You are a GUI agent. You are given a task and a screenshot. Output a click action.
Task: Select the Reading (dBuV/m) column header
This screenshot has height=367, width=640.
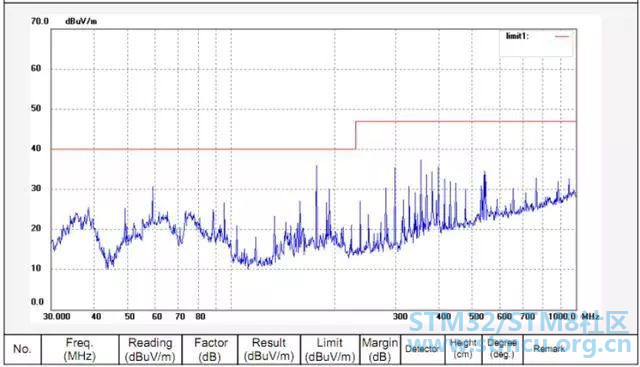[150, 350]
